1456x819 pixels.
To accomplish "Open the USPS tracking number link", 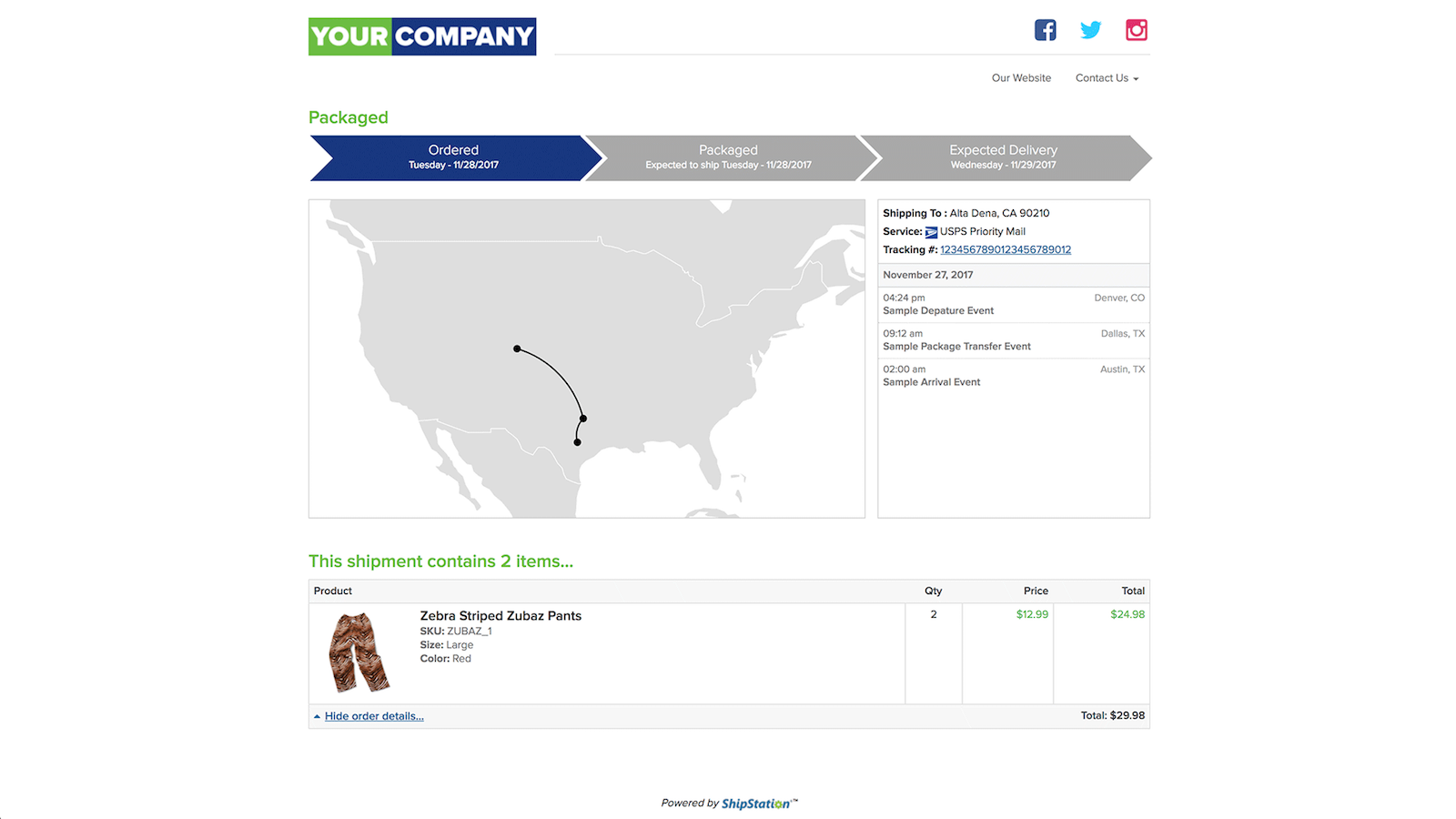I will pos(1005,249).
